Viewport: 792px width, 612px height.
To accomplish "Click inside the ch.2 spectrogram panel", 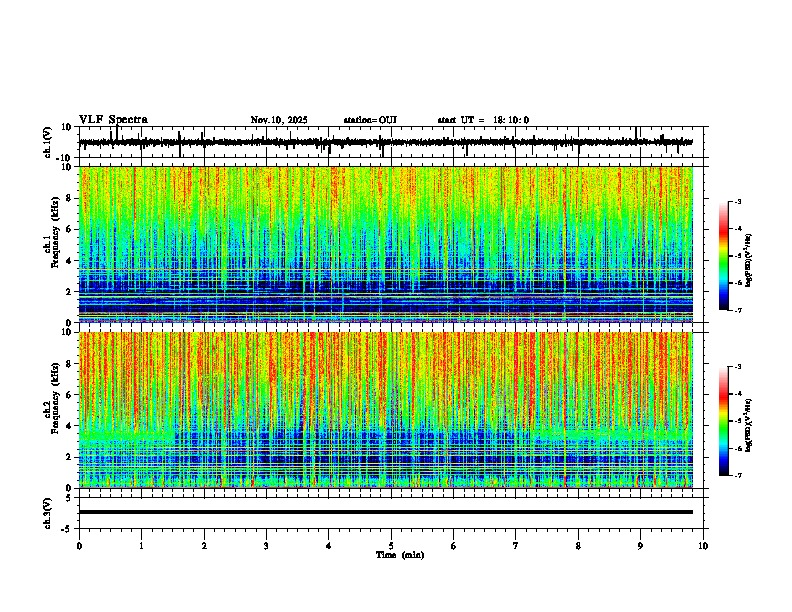I will coord(386,410).
